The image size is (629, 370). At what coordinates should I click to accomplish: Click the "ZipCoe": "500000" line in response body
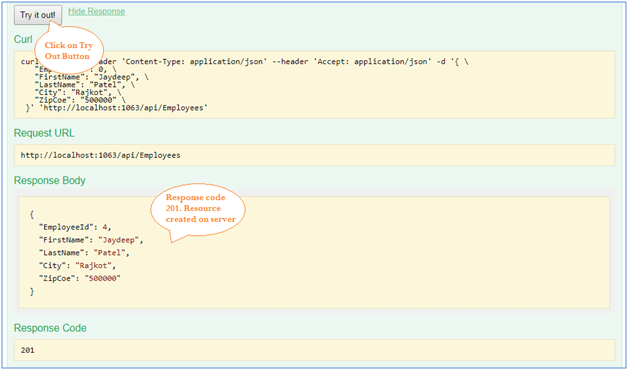click(x=80, y=279)
